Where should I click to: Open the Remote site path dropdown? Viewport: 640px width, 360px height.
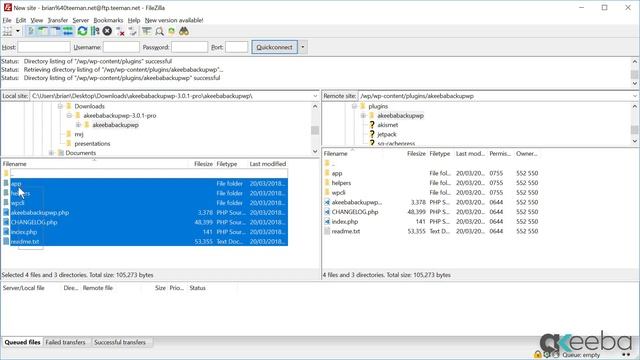[x=635, y=96]
